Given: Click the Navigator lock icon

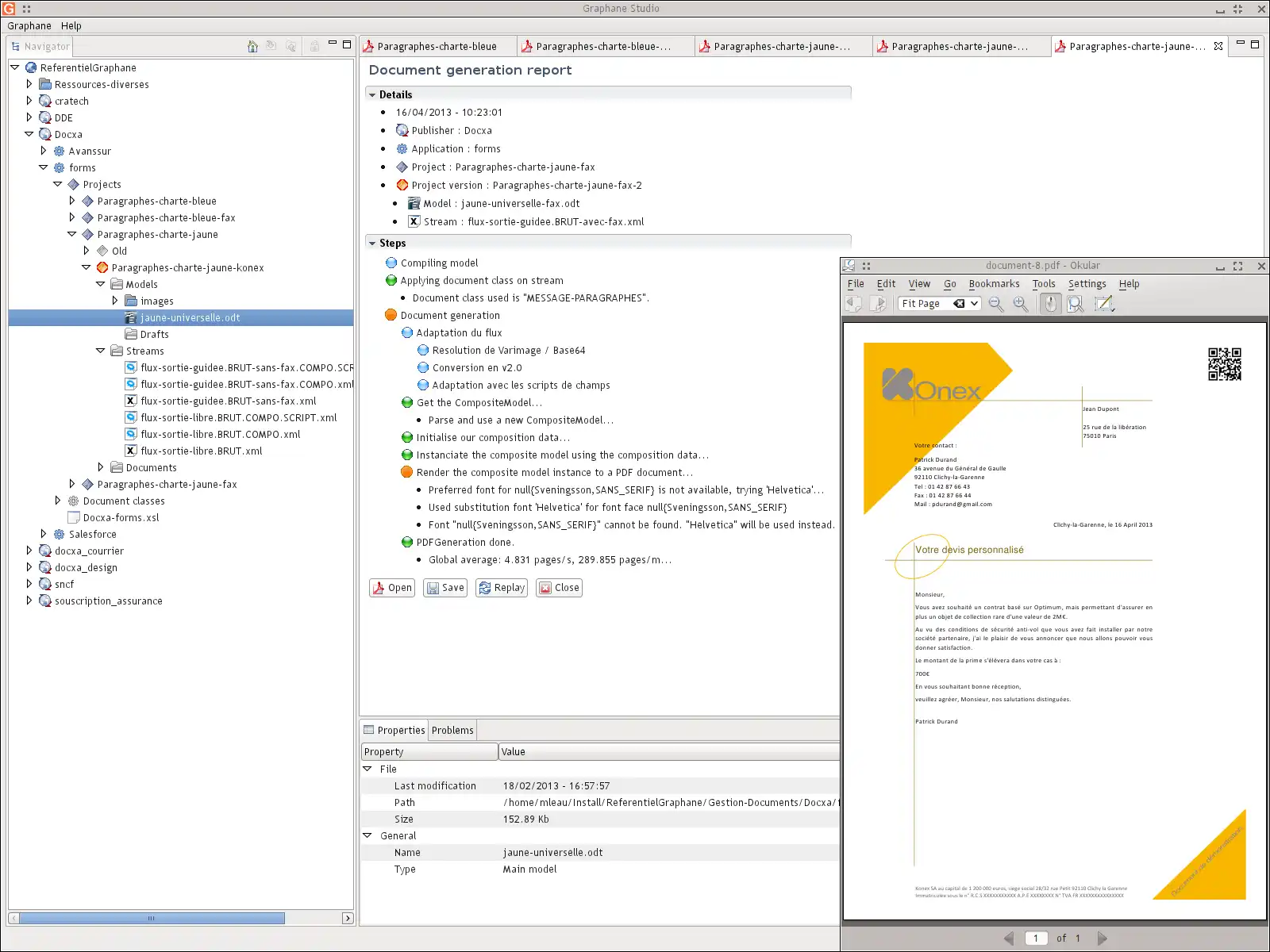Looking at the screenshot, I should 314,46.
